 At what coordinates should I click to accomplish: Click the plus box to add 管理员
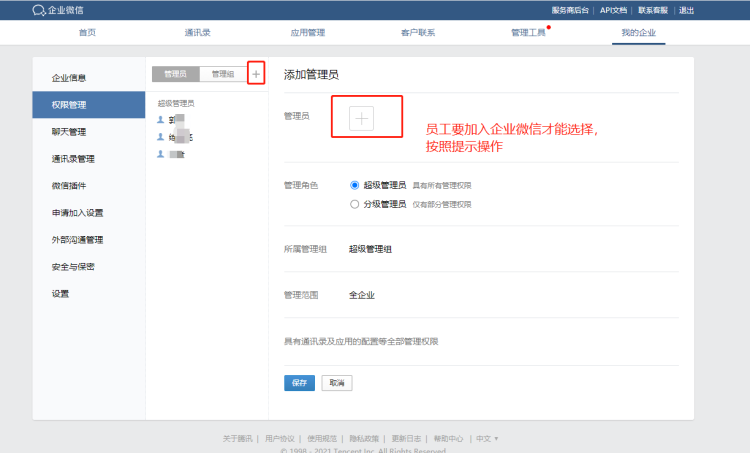pyautogui.click(x=362, y=117)
